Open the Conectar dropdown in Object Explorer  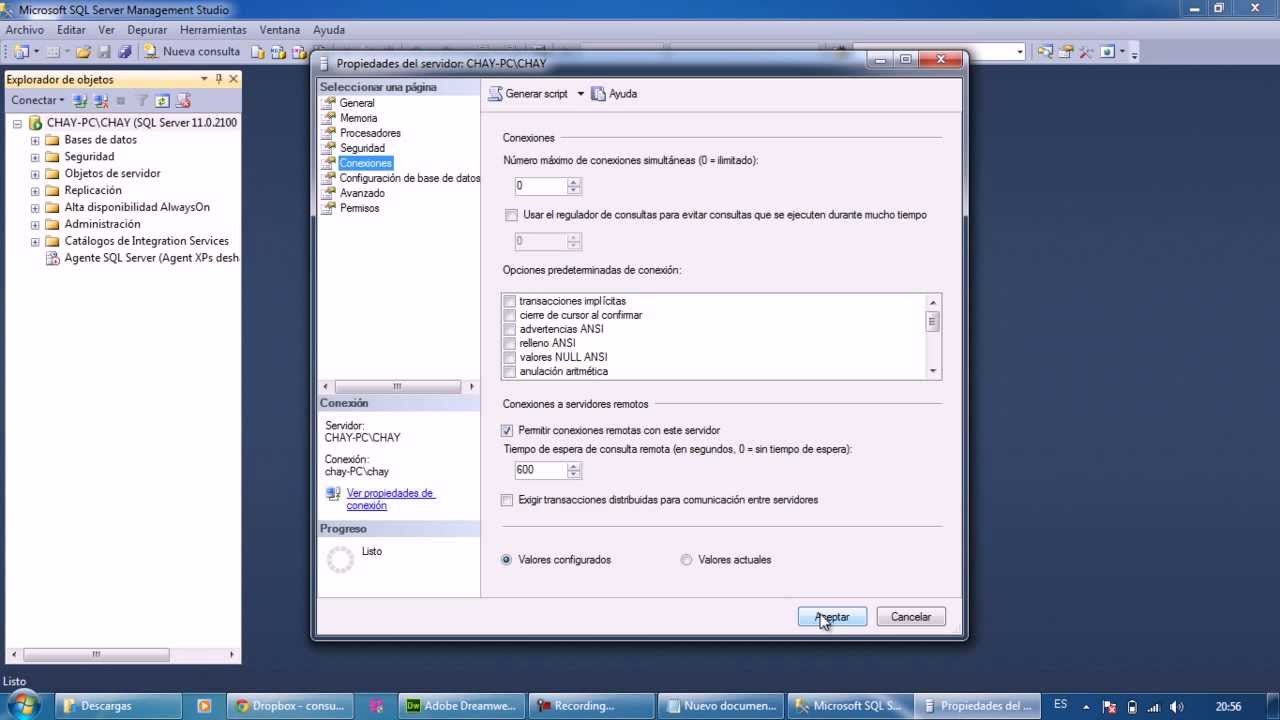[38, 100]
